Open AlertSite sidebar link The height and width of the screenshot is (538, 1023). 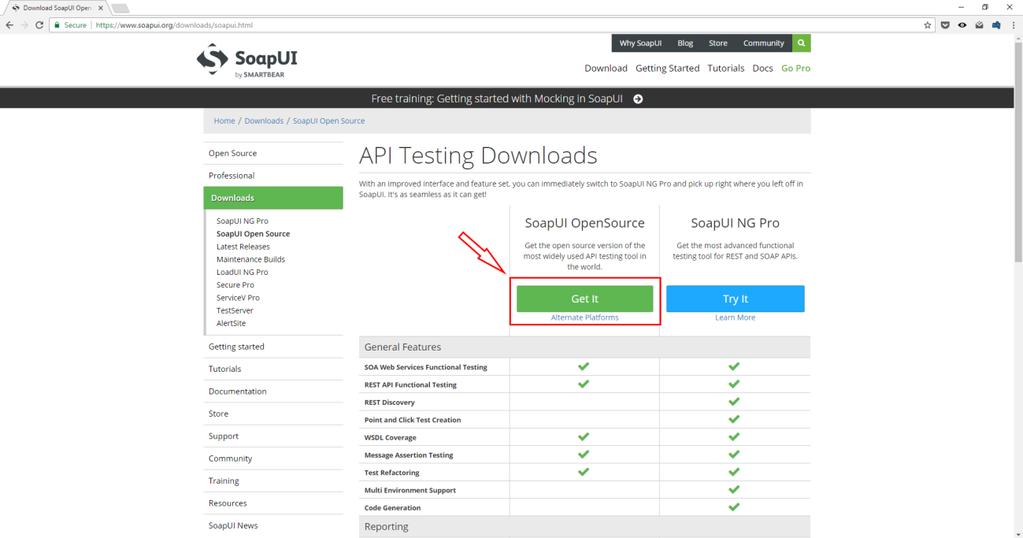[231, 323]
